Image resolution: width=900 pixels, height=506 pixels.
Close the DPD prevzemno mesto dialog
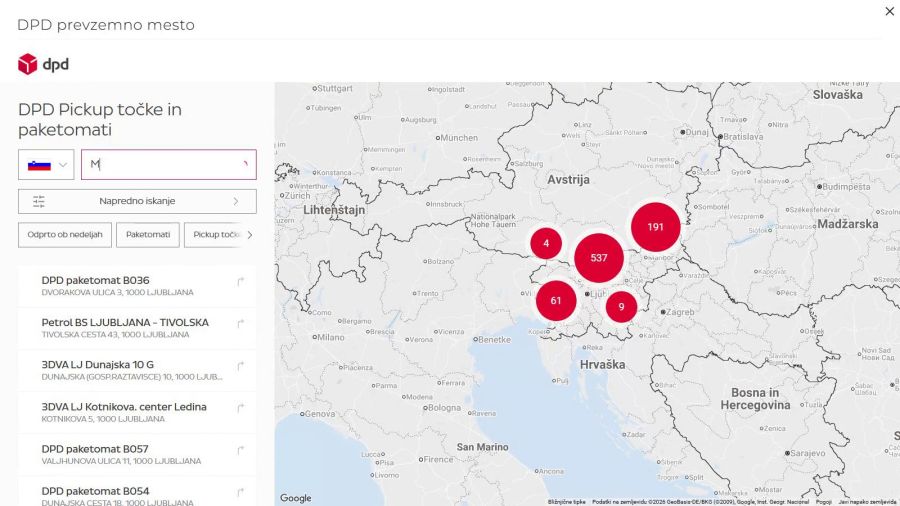pos(890,11)
